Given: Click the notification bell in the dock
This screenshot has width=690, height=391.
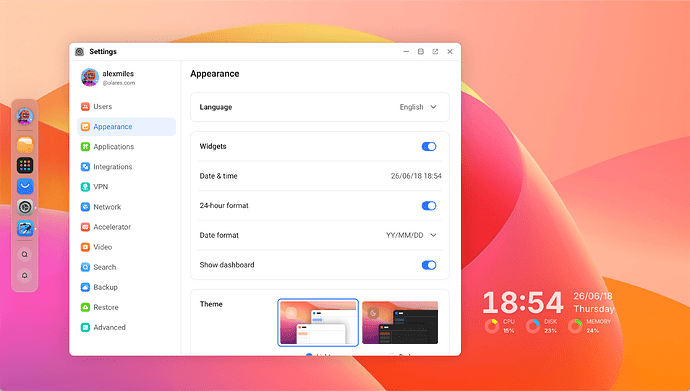Looking at the screenshot, I should point(25,275).
